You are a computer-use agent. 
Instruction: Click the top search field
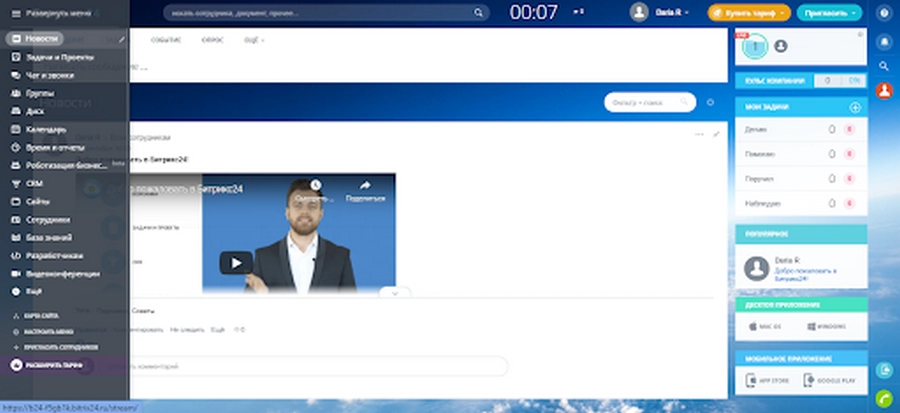coord(325,13)
